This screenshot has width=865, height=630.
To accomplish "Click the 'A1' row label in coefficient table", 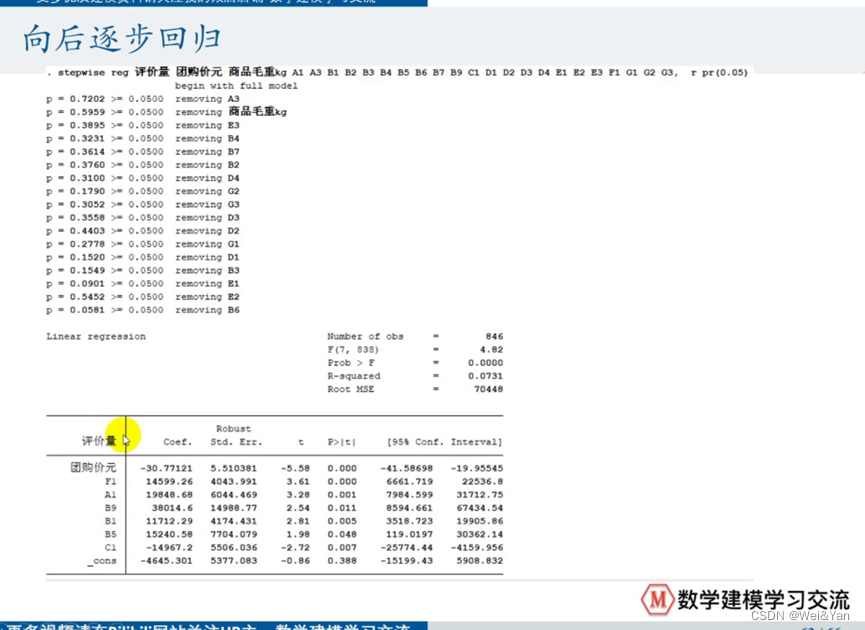I will pyautogui.click(x=111, y=495).
